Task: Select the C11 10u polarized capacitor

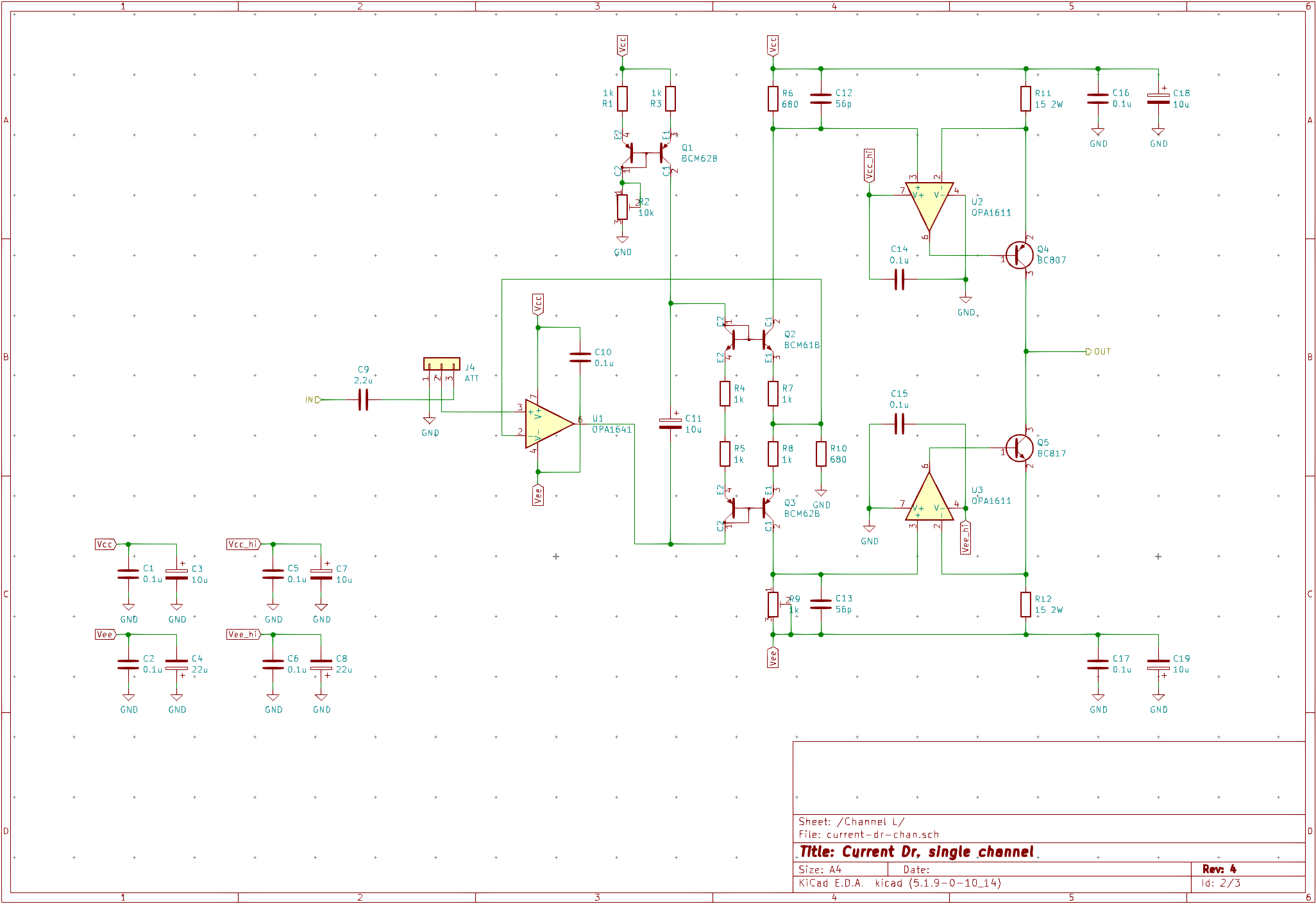Action: pos(670,423)
